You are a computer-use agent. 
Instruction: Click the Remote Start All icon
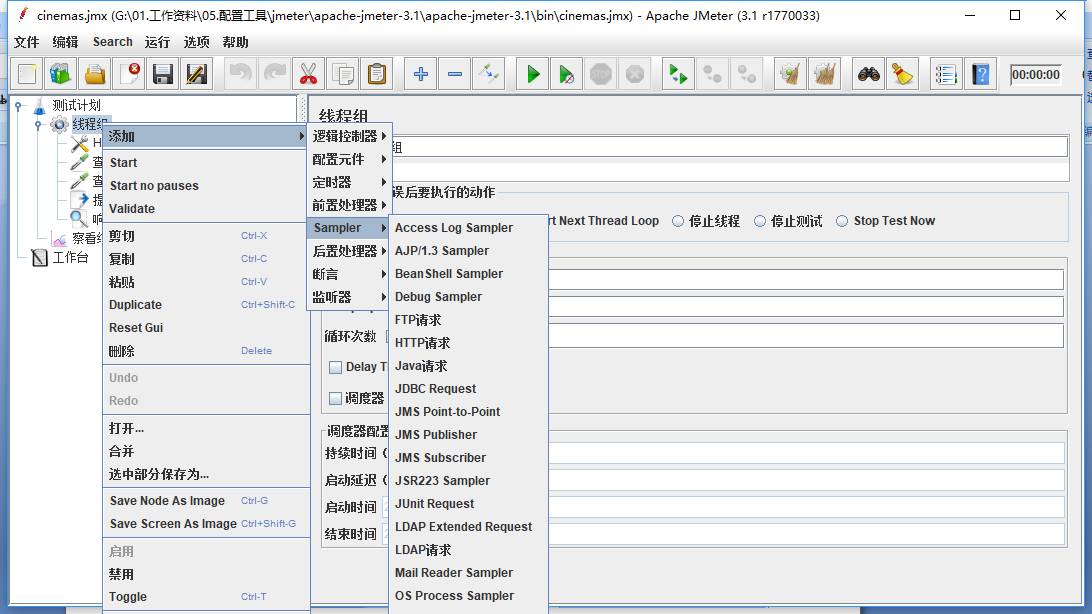[x=678, y=74]
